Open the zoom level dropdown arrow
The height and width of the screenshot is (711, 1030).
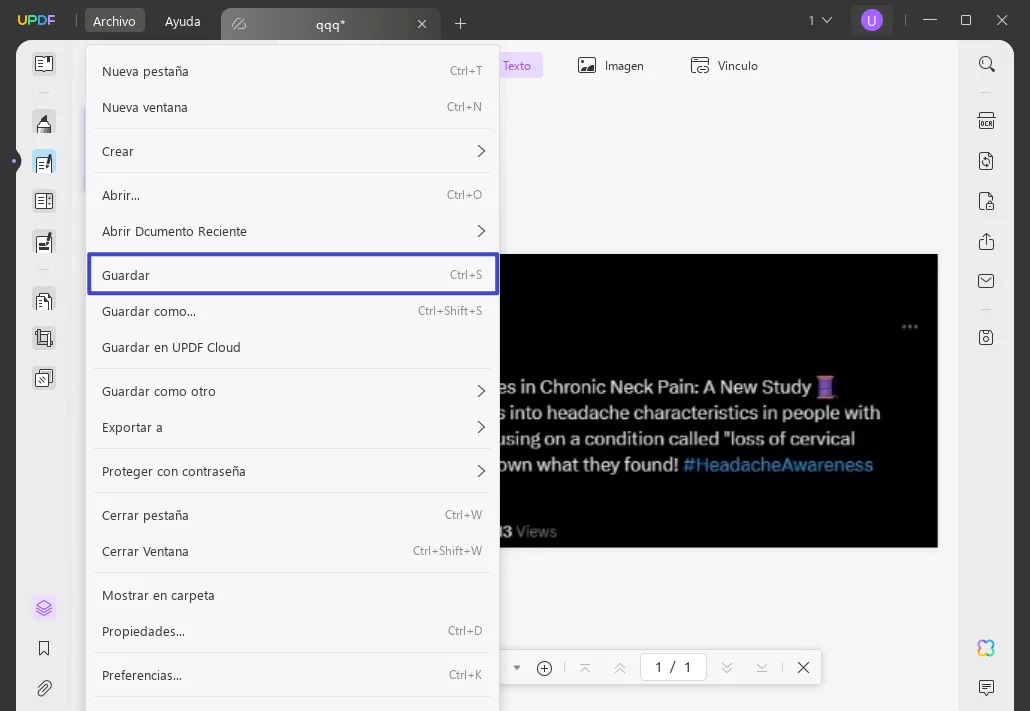tap(517, 668)
